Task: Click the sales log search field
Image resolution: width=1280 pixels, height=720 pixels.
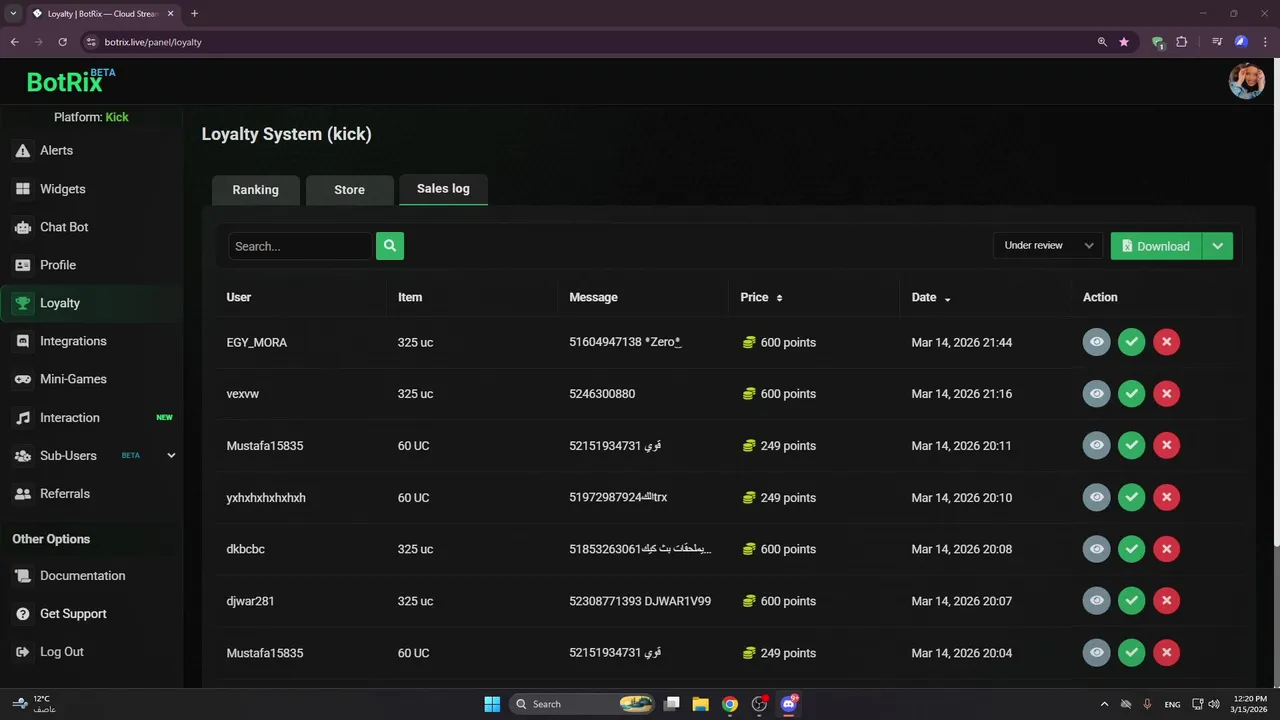Action: (x=300, y=246)
